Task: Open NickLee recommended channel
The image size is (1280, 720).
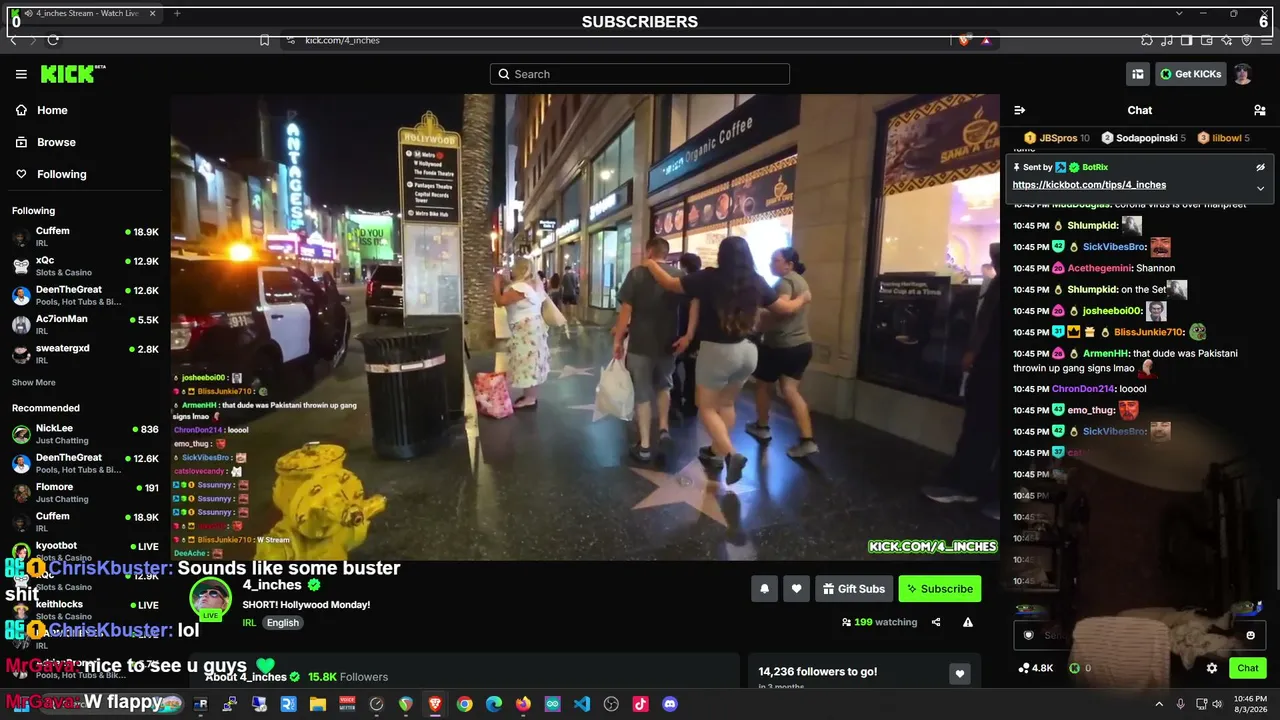Action: coord(85,433)
